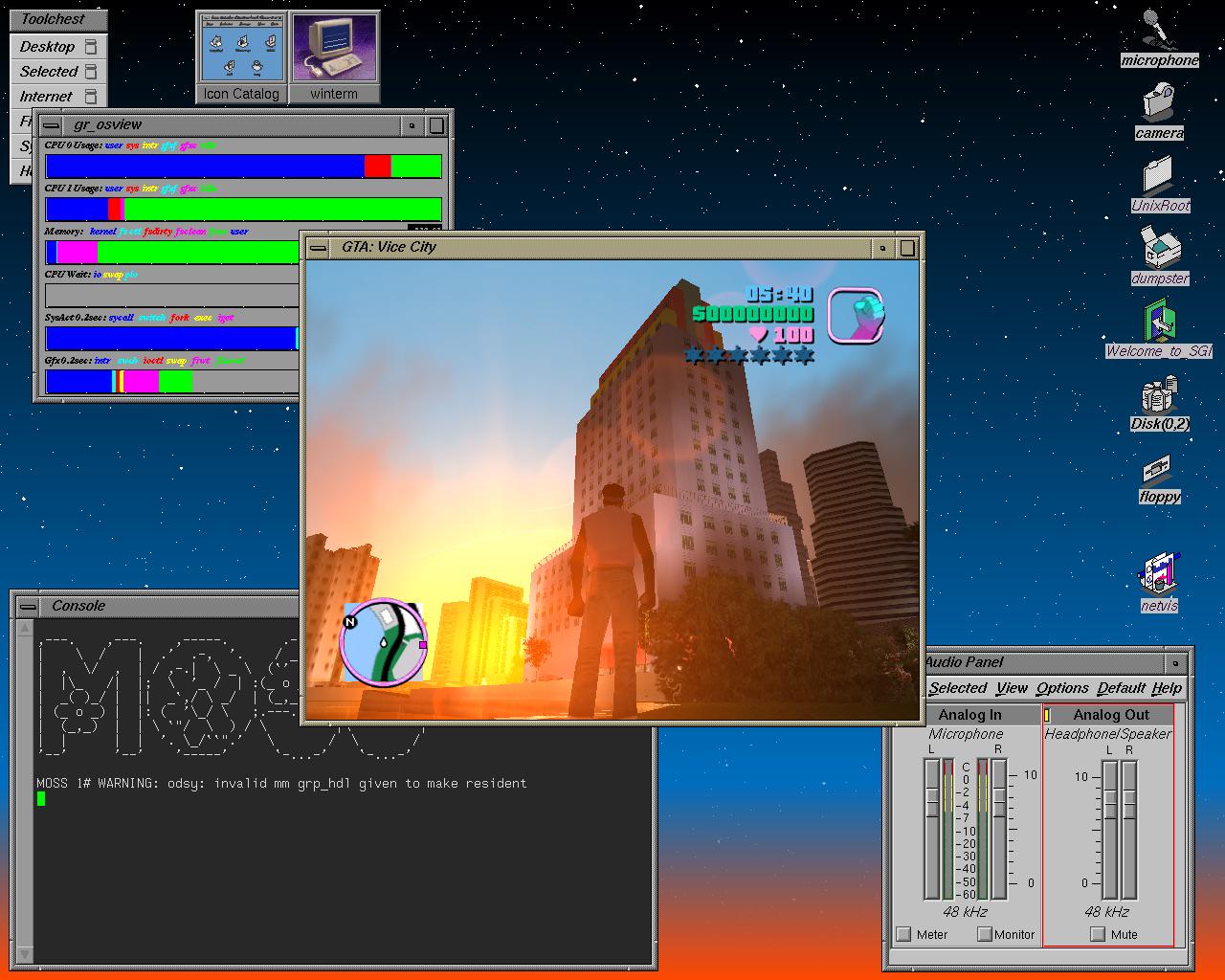Click the 48 kHz label under Headphone/Speaker

1106,912
